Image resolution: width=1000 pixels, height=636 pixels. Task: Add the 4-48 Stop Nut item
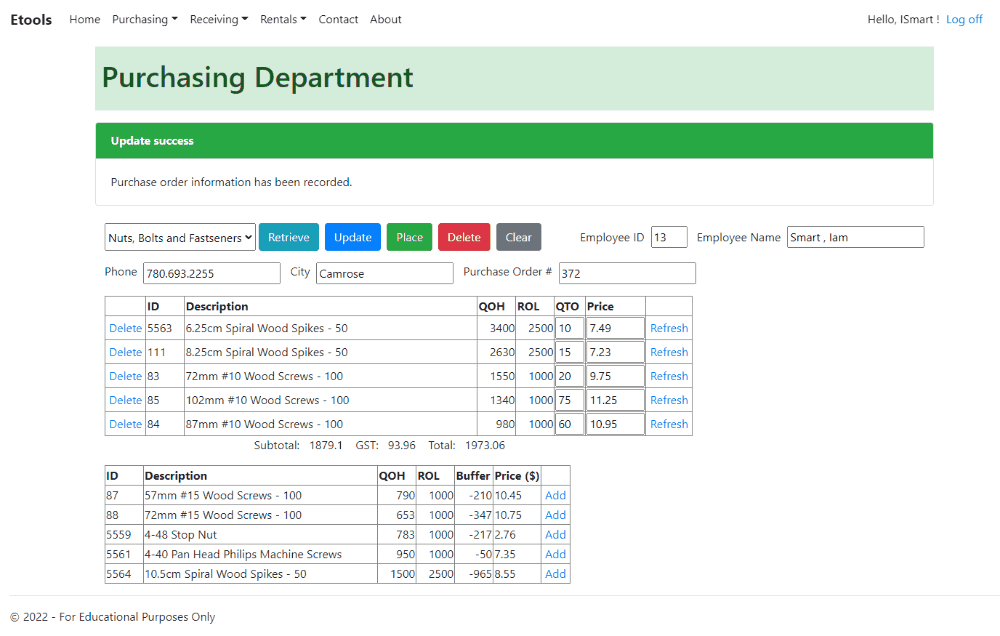[x=554, y=534]
